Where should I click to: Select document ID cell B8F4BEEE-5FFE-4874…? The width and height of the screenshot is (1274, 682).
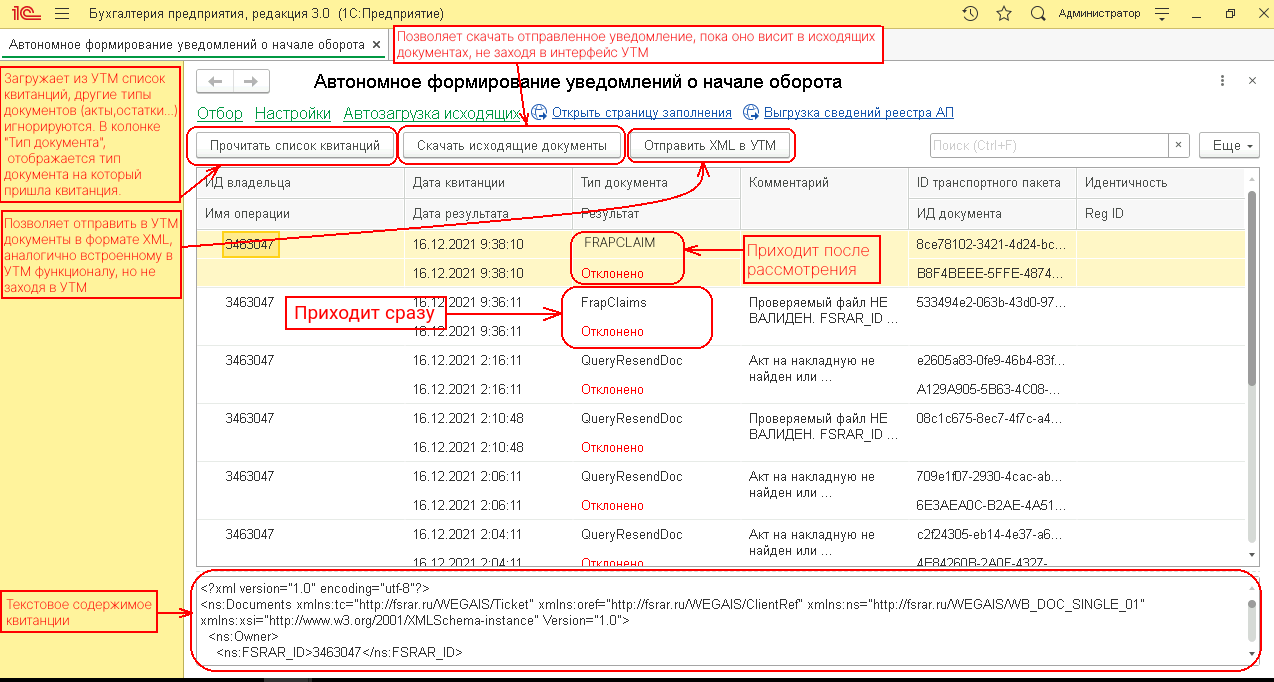(992, 273)
